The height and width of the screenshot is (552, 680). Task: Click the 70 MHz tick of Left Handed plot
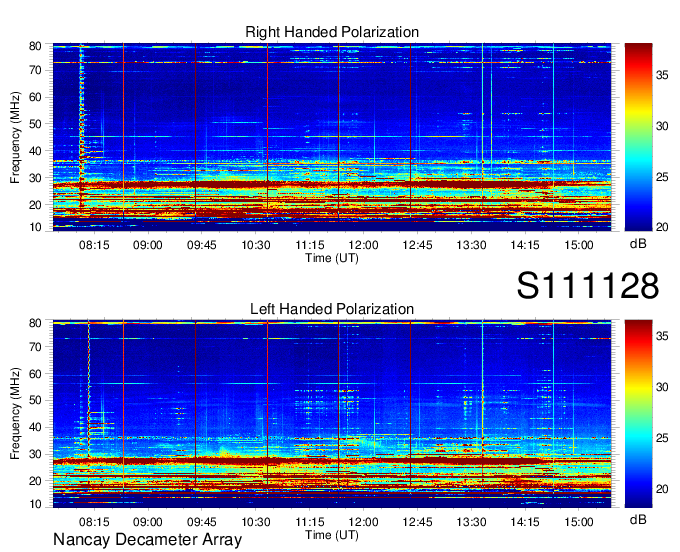(35, 347)
